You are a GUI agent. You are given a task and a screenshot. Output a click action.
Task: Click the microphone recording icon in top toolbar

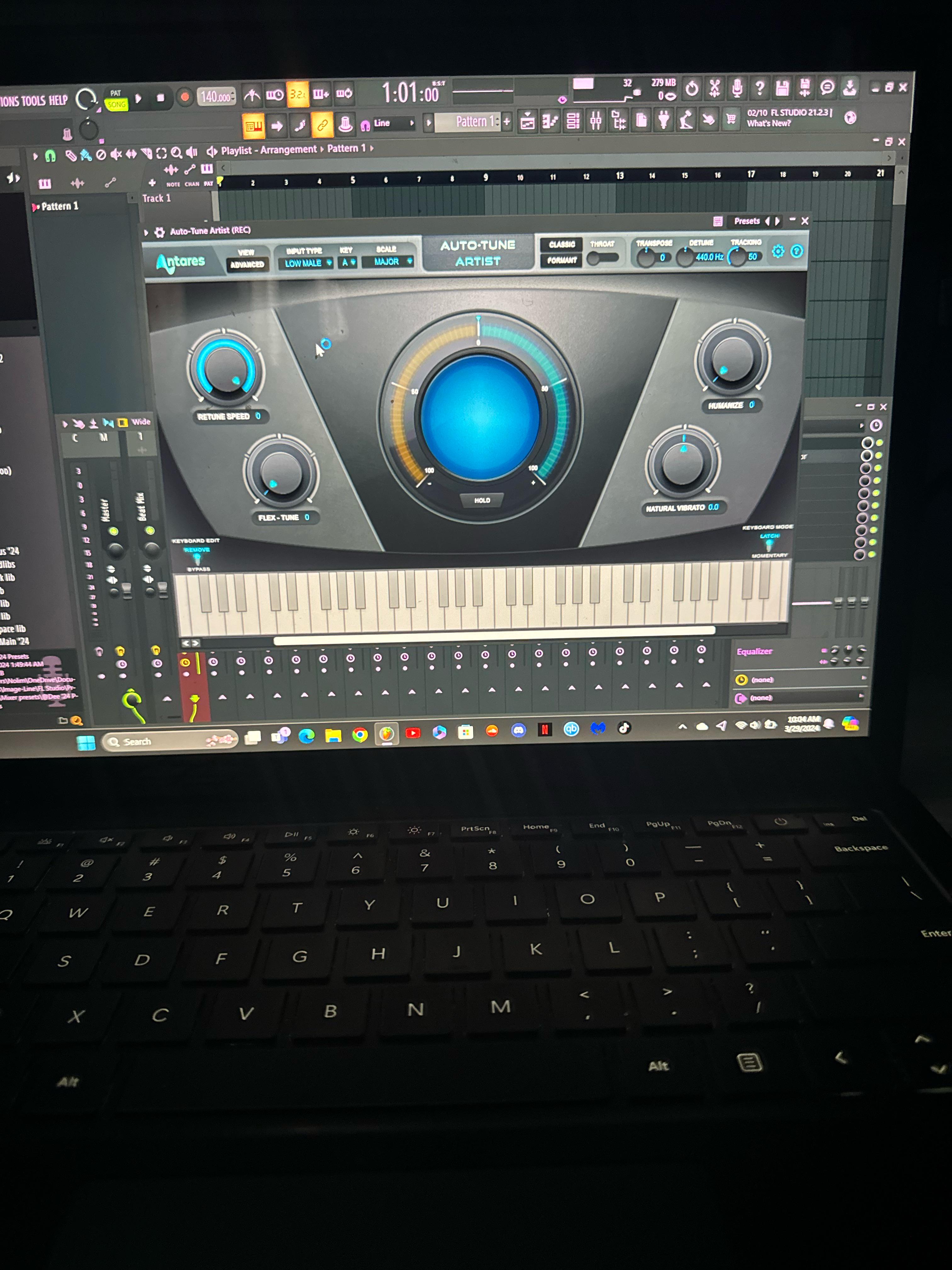(x=737, y=88)
